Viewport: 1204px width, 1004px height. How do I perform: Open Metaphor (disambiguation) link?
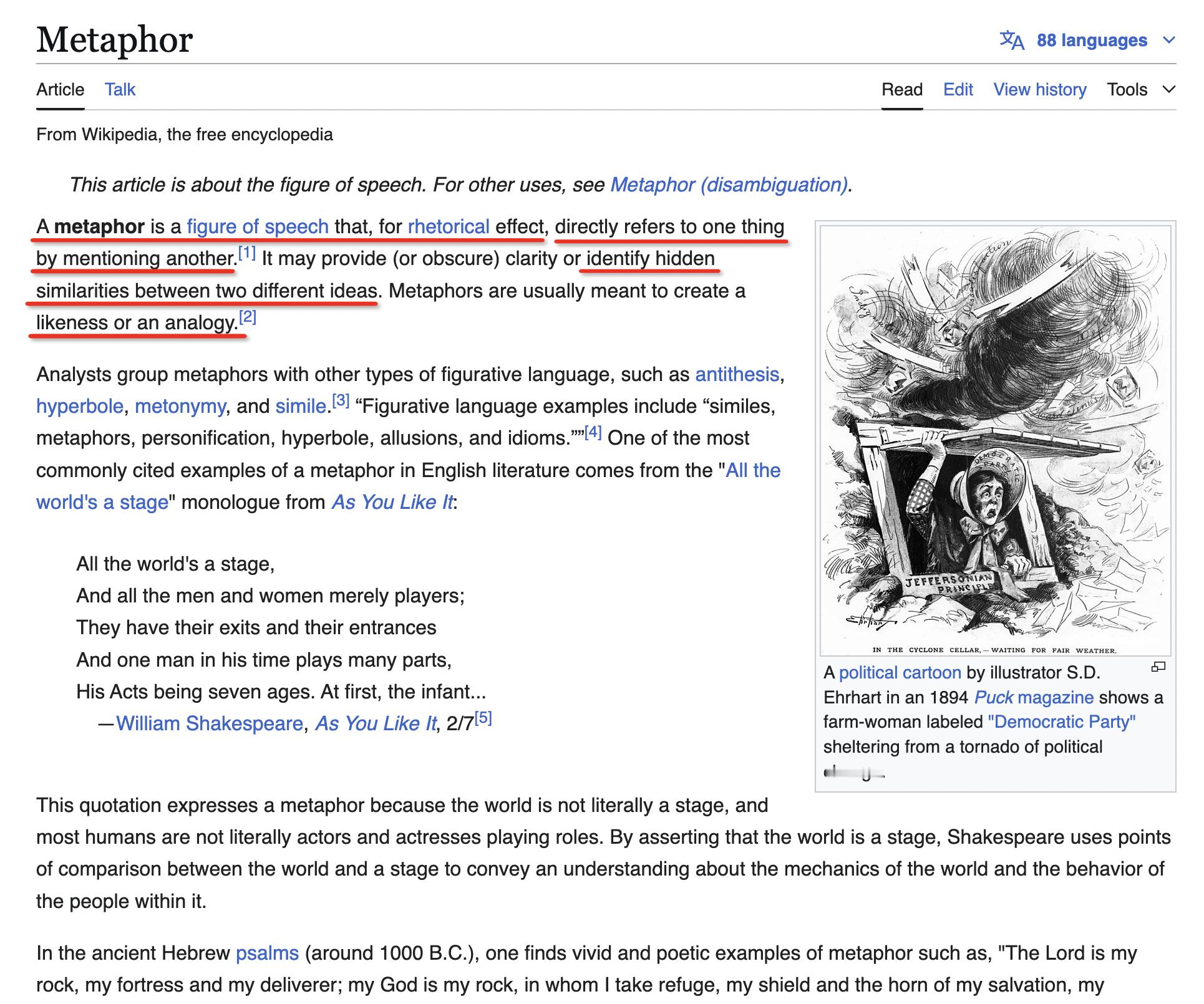tap(729, 185)
